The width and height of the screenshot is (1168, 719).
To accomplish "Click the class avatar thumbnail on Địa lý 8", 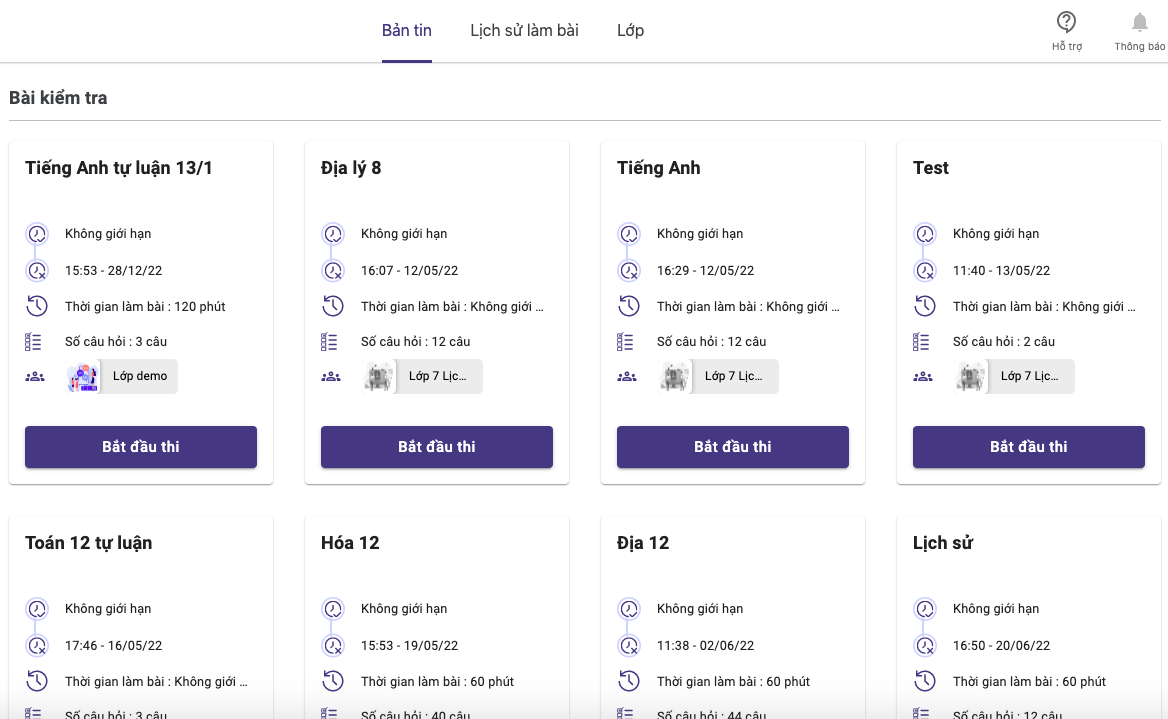I will [x=379, y=376].
